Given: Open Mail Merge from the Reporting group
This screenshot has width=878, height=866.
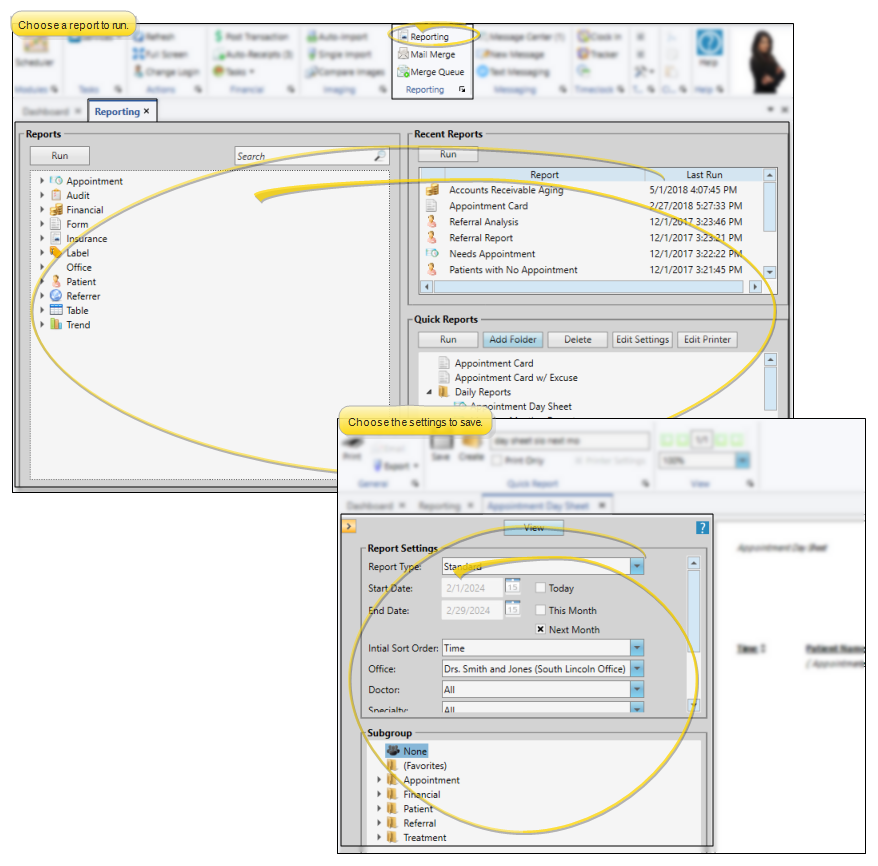Looking at the screenshot, I should (403, 55).
